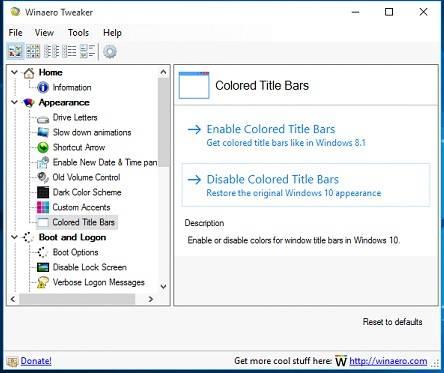
Task: Choose the details list view toolbar button
Action: pos(69,51)
